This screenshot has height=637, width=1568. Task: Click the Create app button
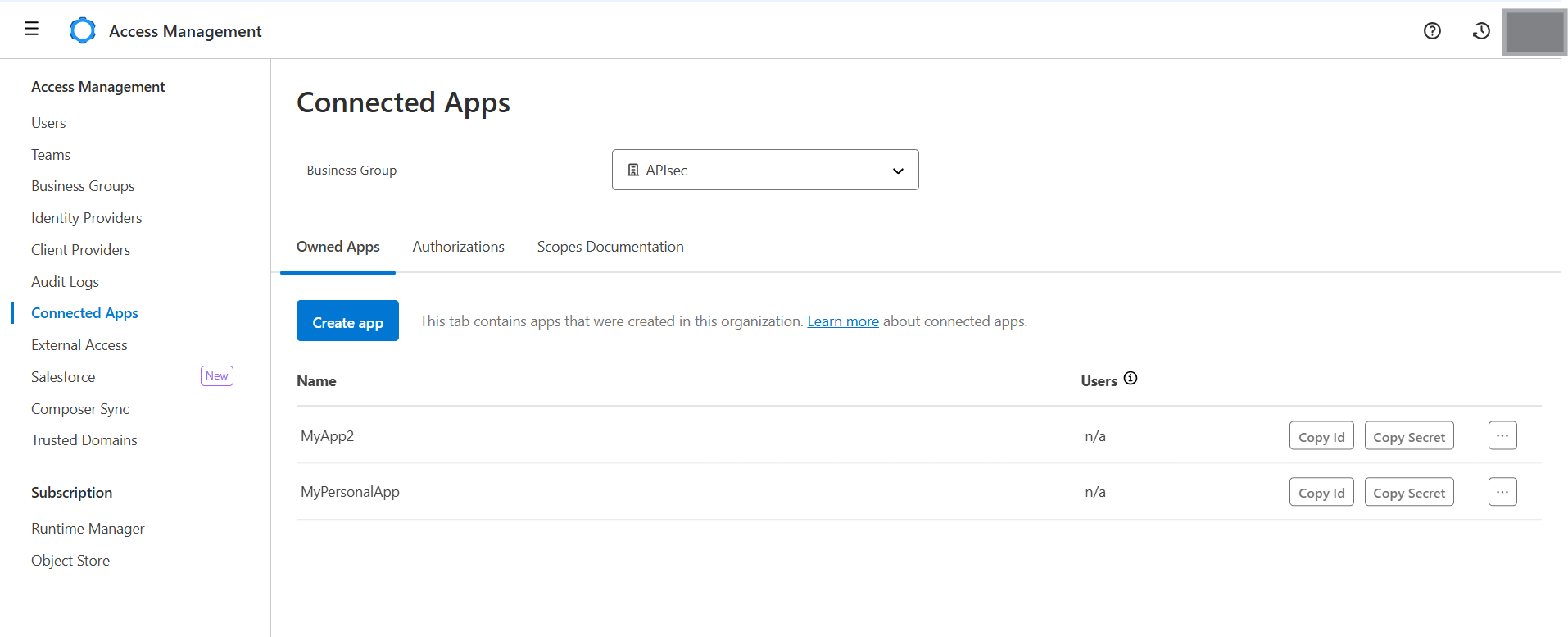pos(347,321)
